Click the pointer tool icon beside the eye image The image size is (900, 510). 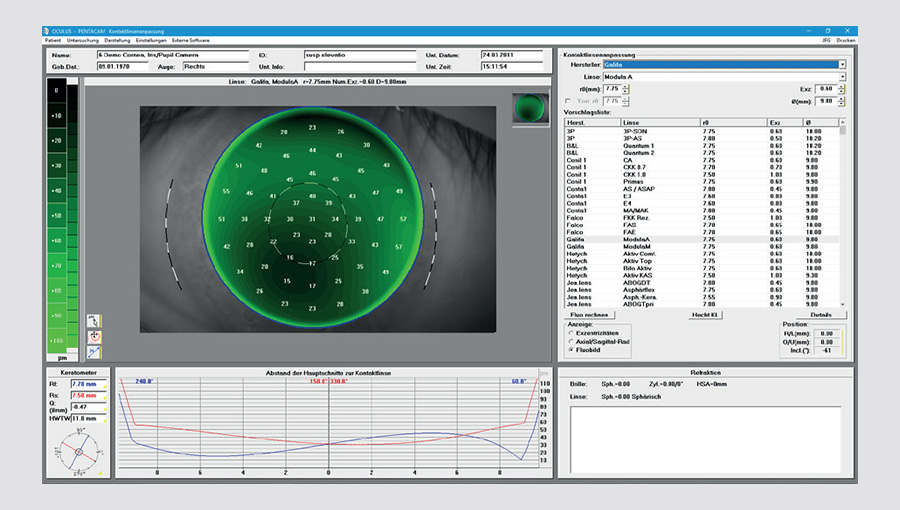pos(94,321)
